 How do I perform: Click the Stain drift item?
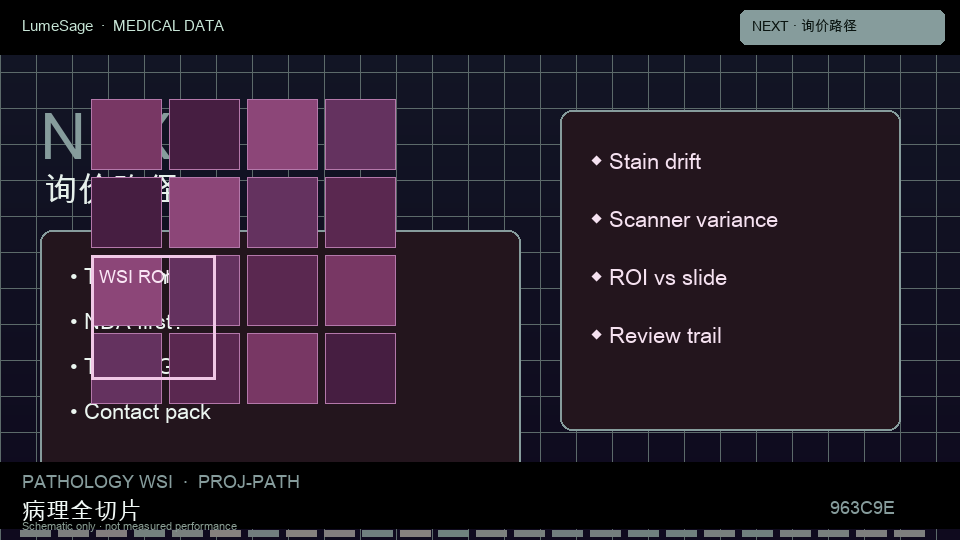(x=655, y=162)
